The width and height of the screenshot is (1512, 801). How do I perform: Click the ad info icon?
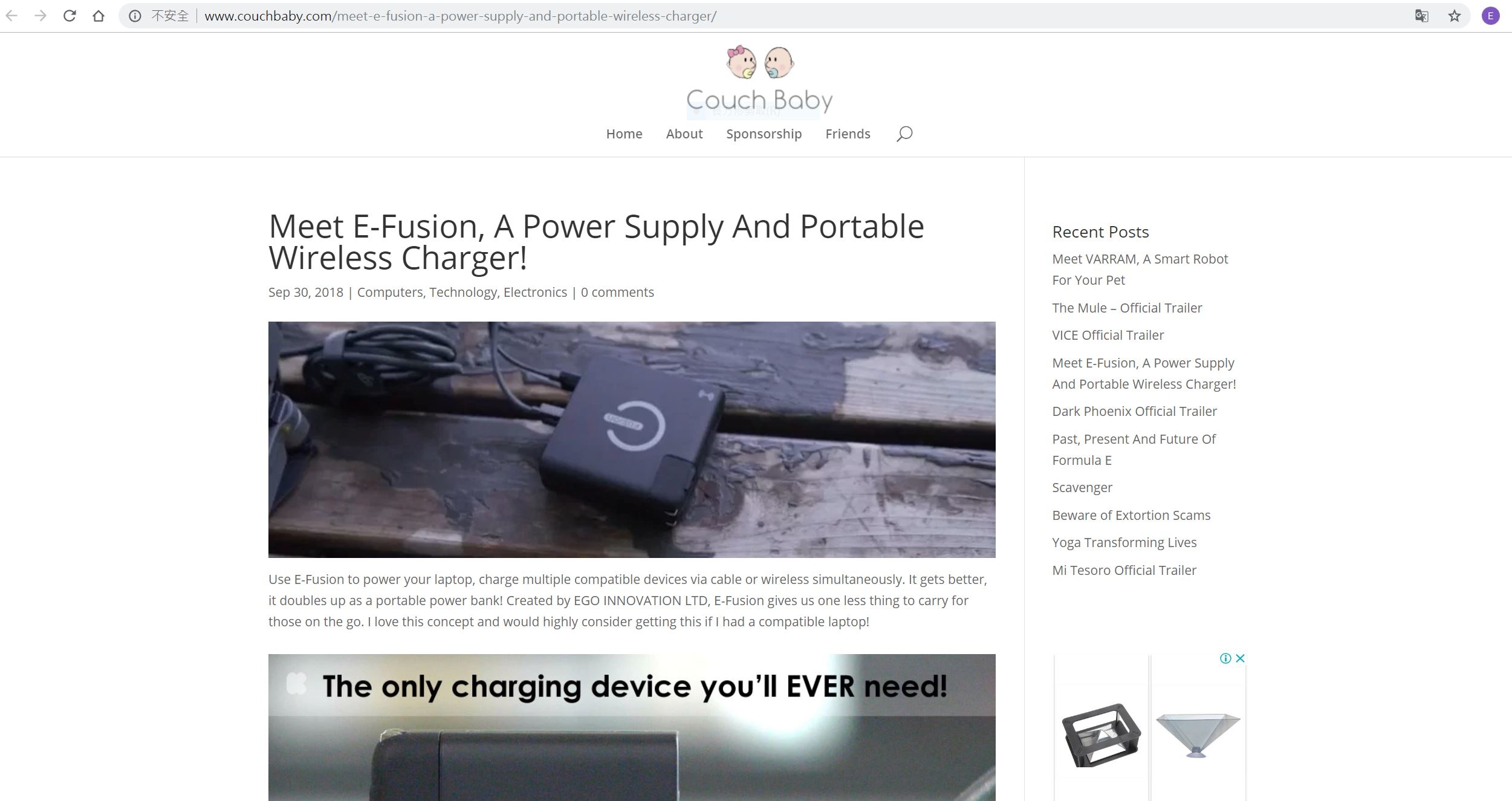pyautogui.click(x=1225, y=658)
